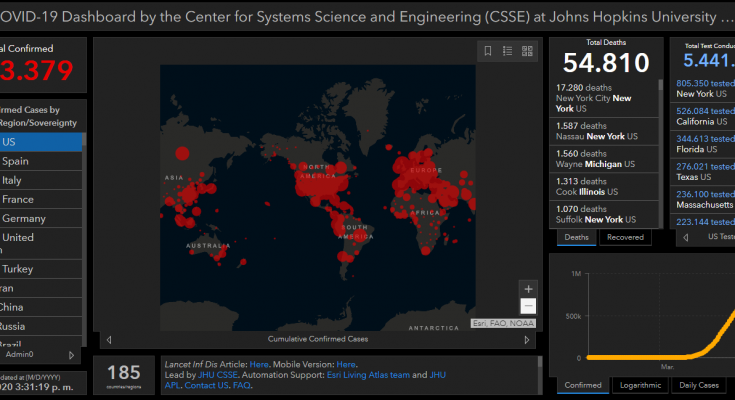Image resolution: width=735 pixels, height=400 pixels.
Task: Select the 17.280 deaths New York City entry
Action: (x=604, y=98)
